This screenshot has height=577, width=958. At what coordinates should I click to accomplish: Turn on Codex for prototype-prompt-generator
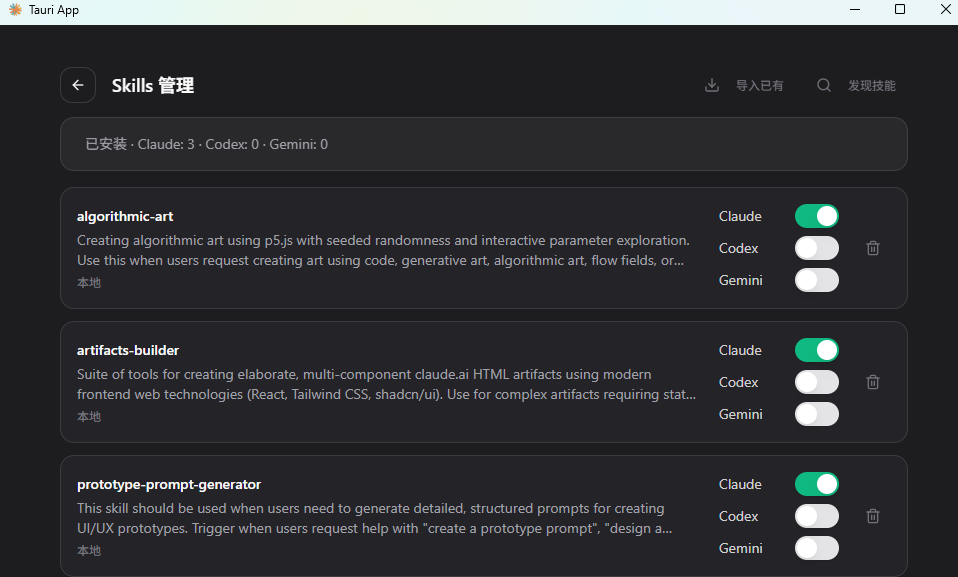coord(816,516)
